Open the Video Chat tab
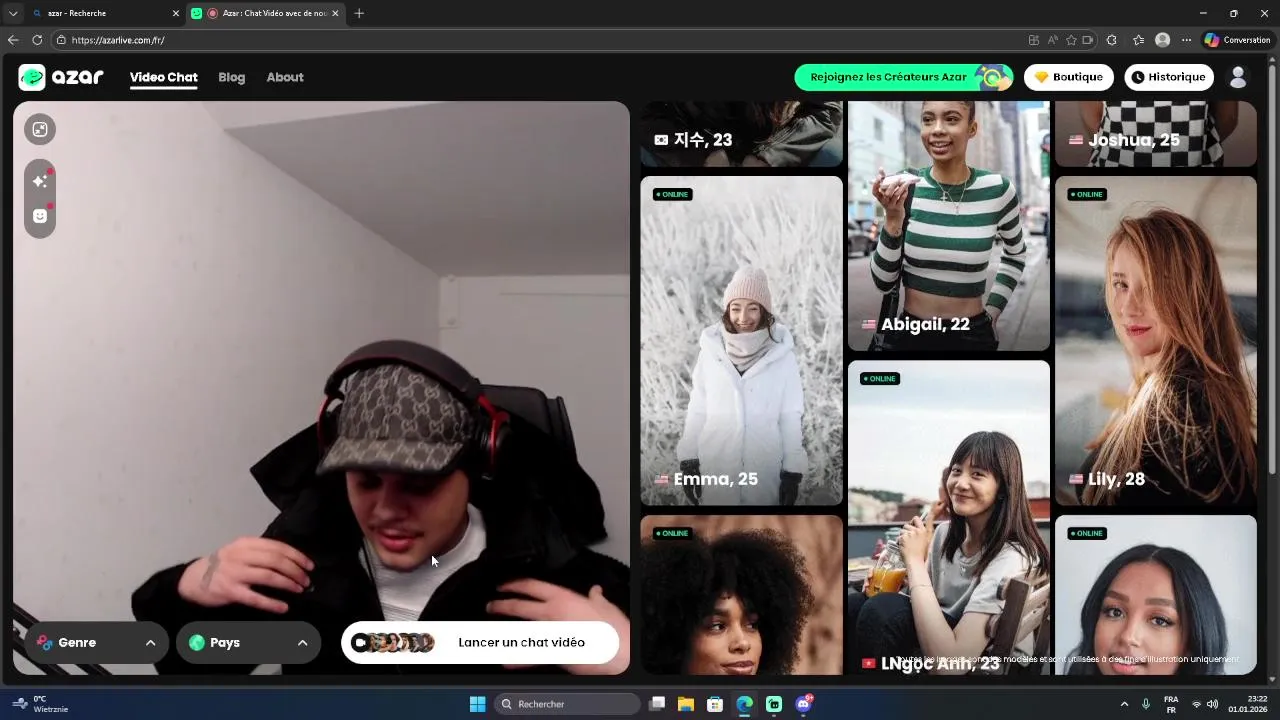The image size is (1280, 720). coord(163,77)
